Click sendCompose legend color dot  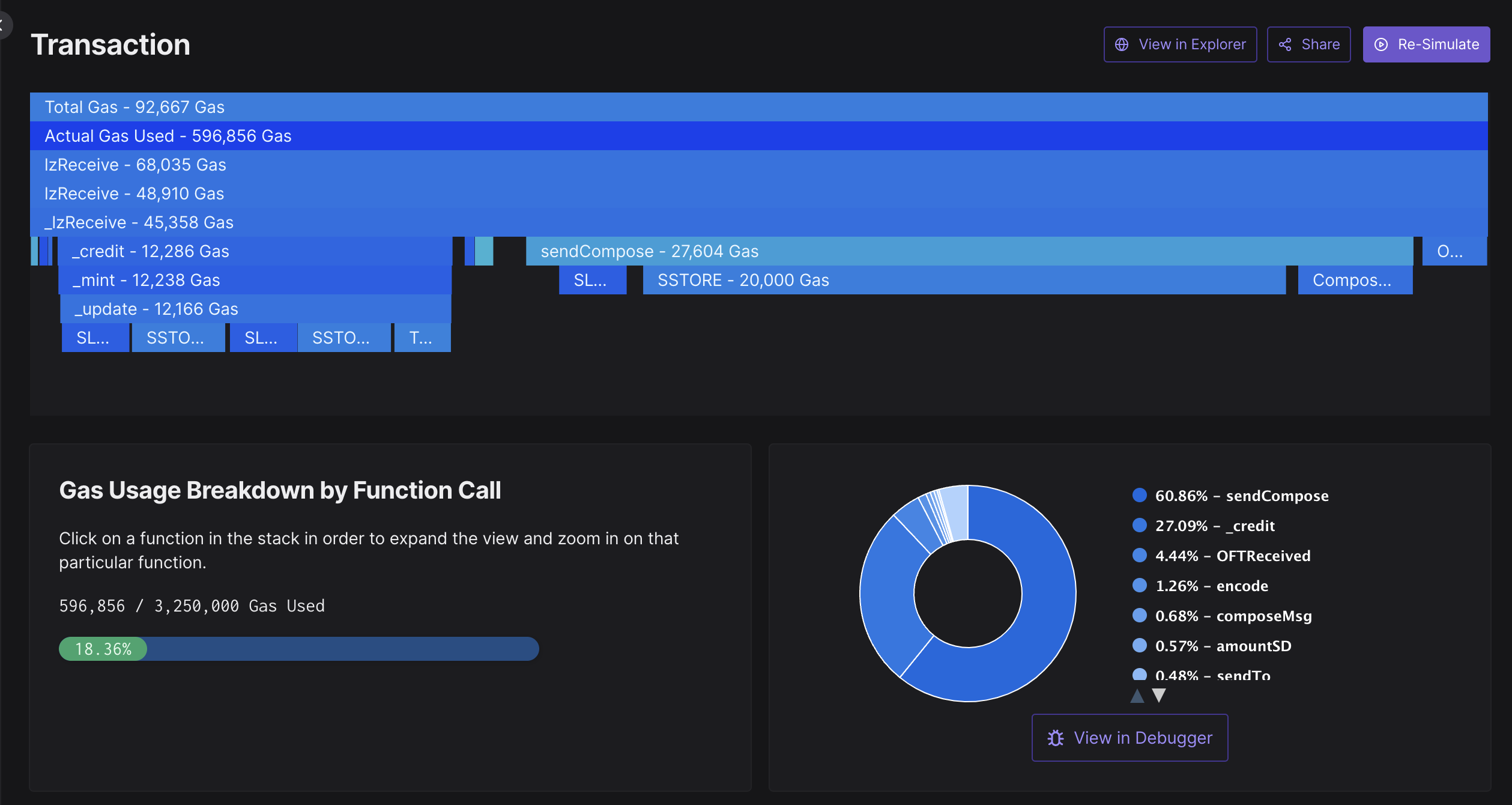click(x=1139, y=495)
